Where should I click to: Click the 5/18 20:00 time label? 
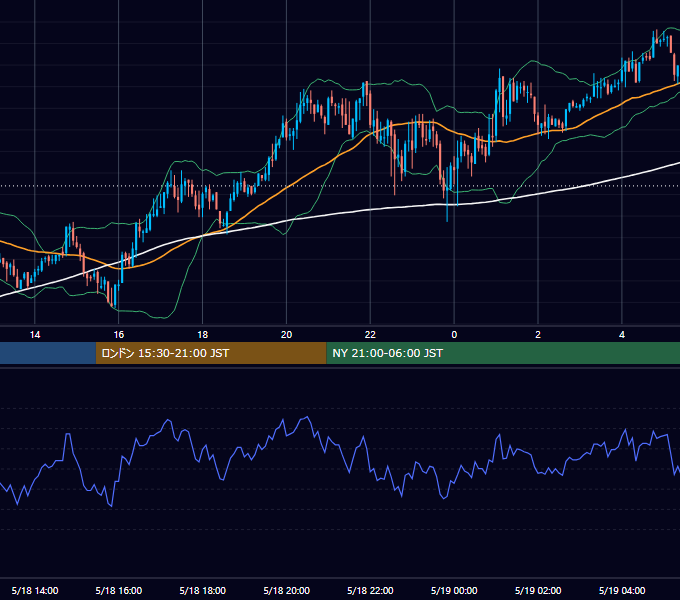pyautogui.click(x=286, y=590)
